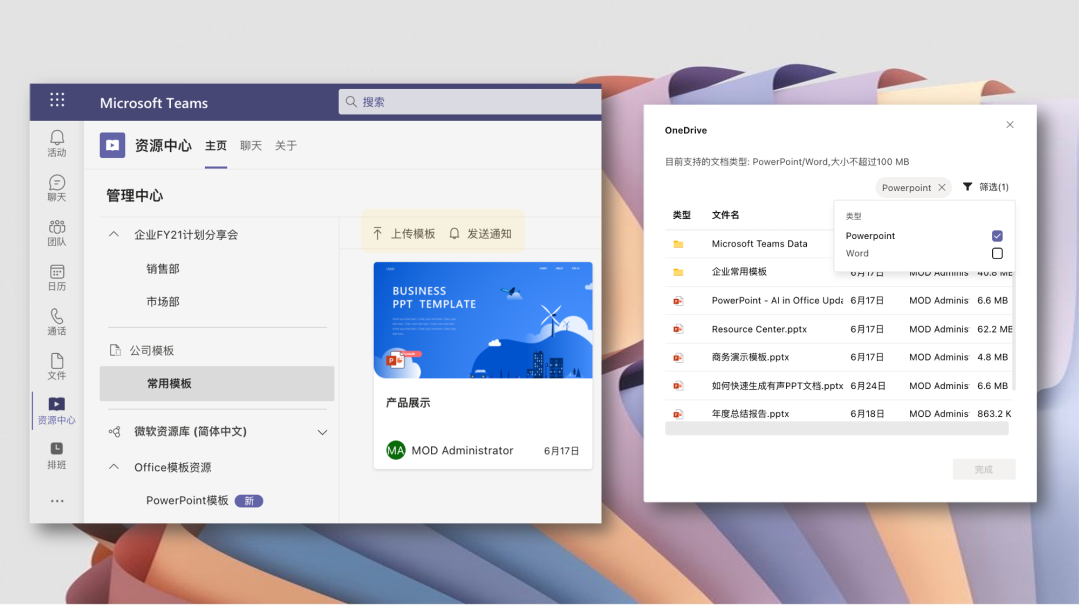The image size is (1080, 607).
Task: Click the folder icon for Microsoft Teams Data
Action: click(x=678, y=244)
